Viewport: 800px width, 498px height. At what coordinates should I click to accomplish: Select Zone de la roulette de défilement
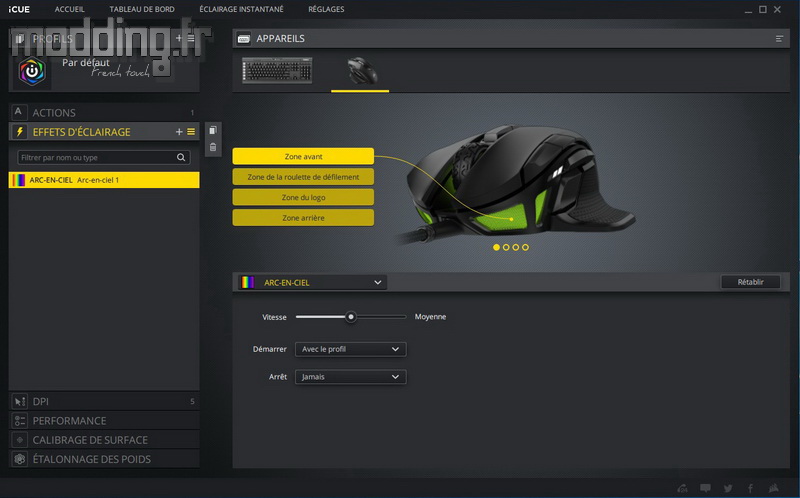coord(303,177)
